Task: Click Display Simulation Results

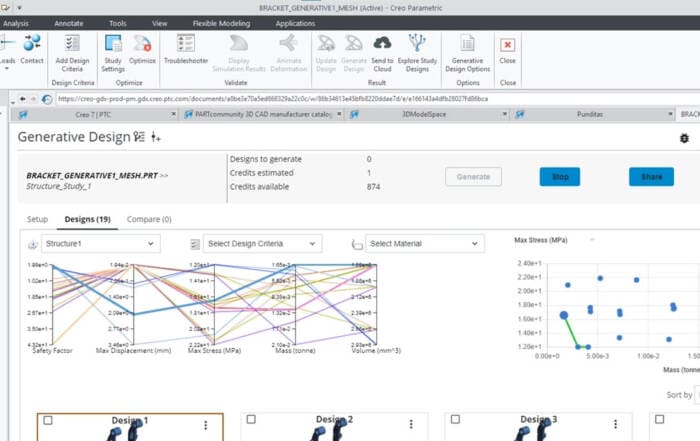Action: pos(239,53)
